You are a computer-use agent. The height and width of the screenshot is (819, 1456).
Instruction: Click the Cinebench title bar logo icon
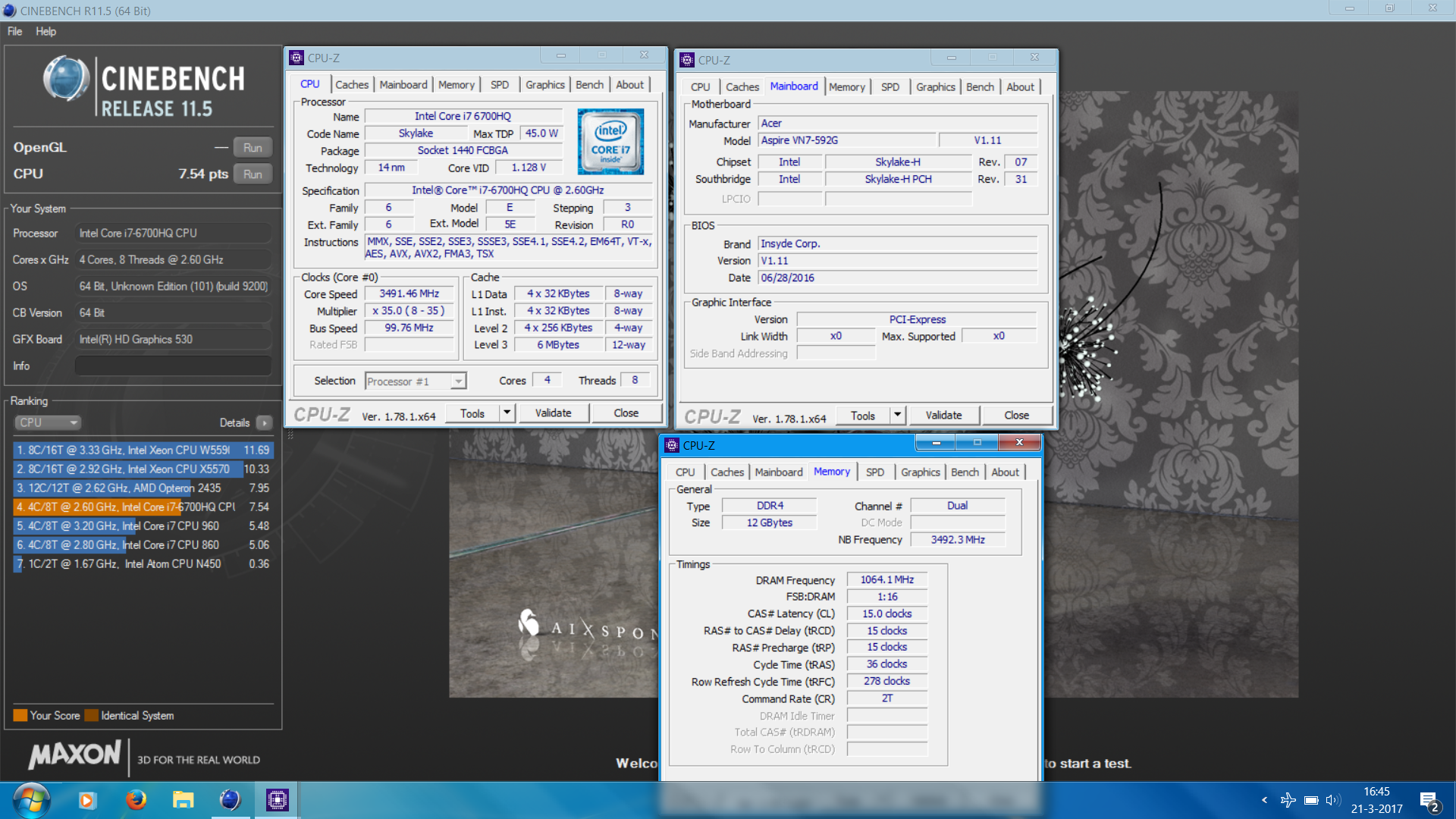pyautogui.click(x=9, y=11)
